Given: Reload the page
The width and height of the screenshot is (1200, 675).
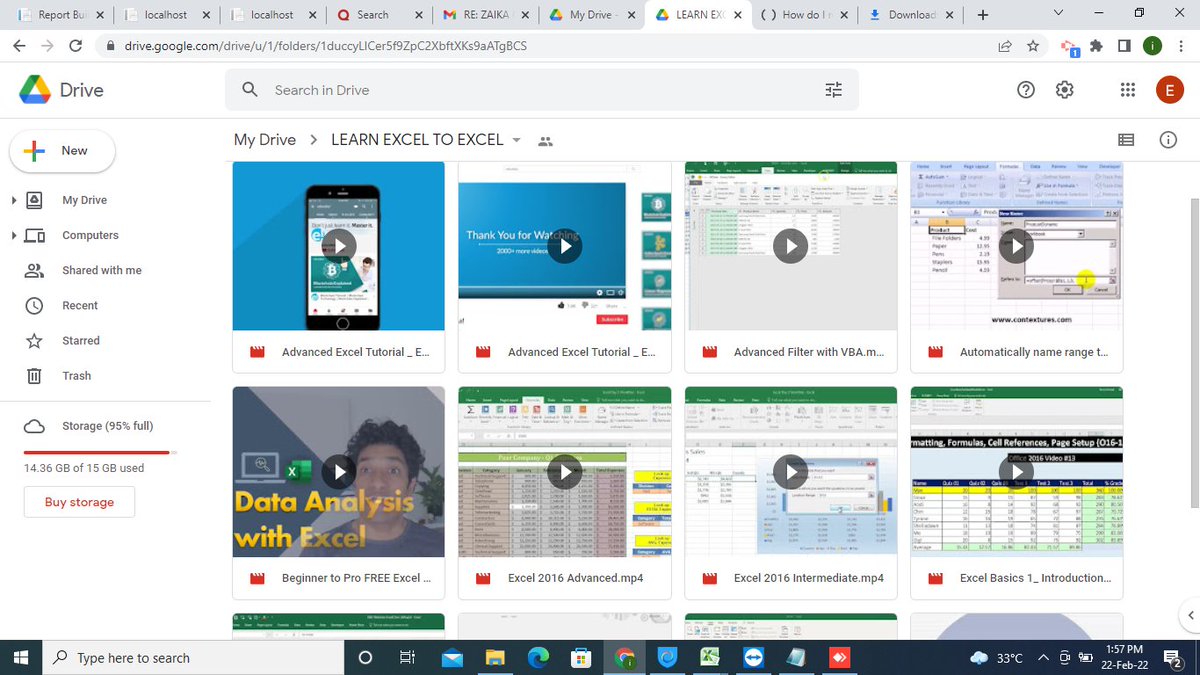Looking at the screenshot, I should coord(76,46).
